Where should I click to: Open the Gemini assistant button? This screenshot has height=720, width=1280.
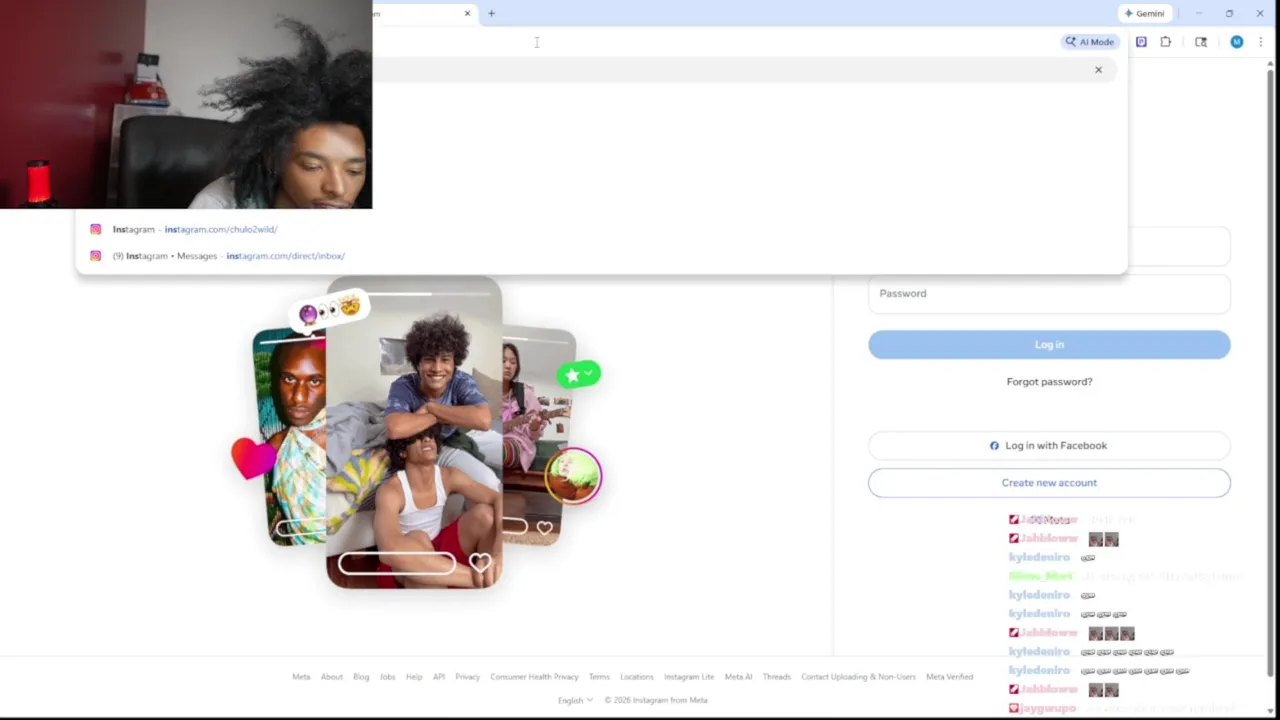(x=1144, y=13)
